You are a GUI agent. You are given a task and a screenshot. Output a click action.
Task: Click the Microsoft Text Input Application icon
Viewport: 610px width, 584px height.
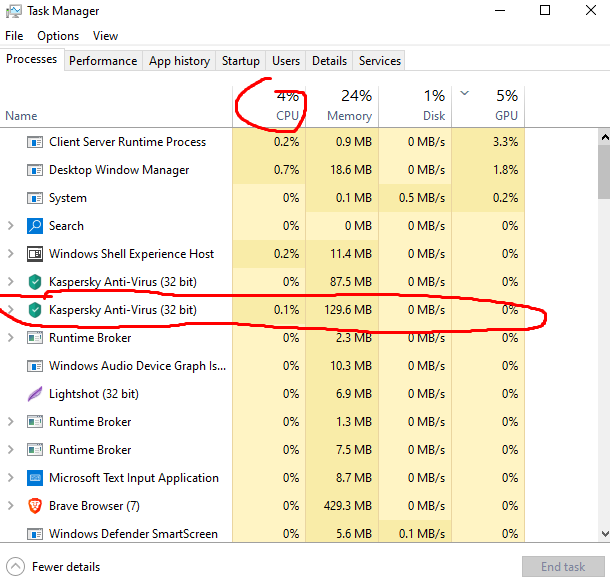[x=35, y=478]
